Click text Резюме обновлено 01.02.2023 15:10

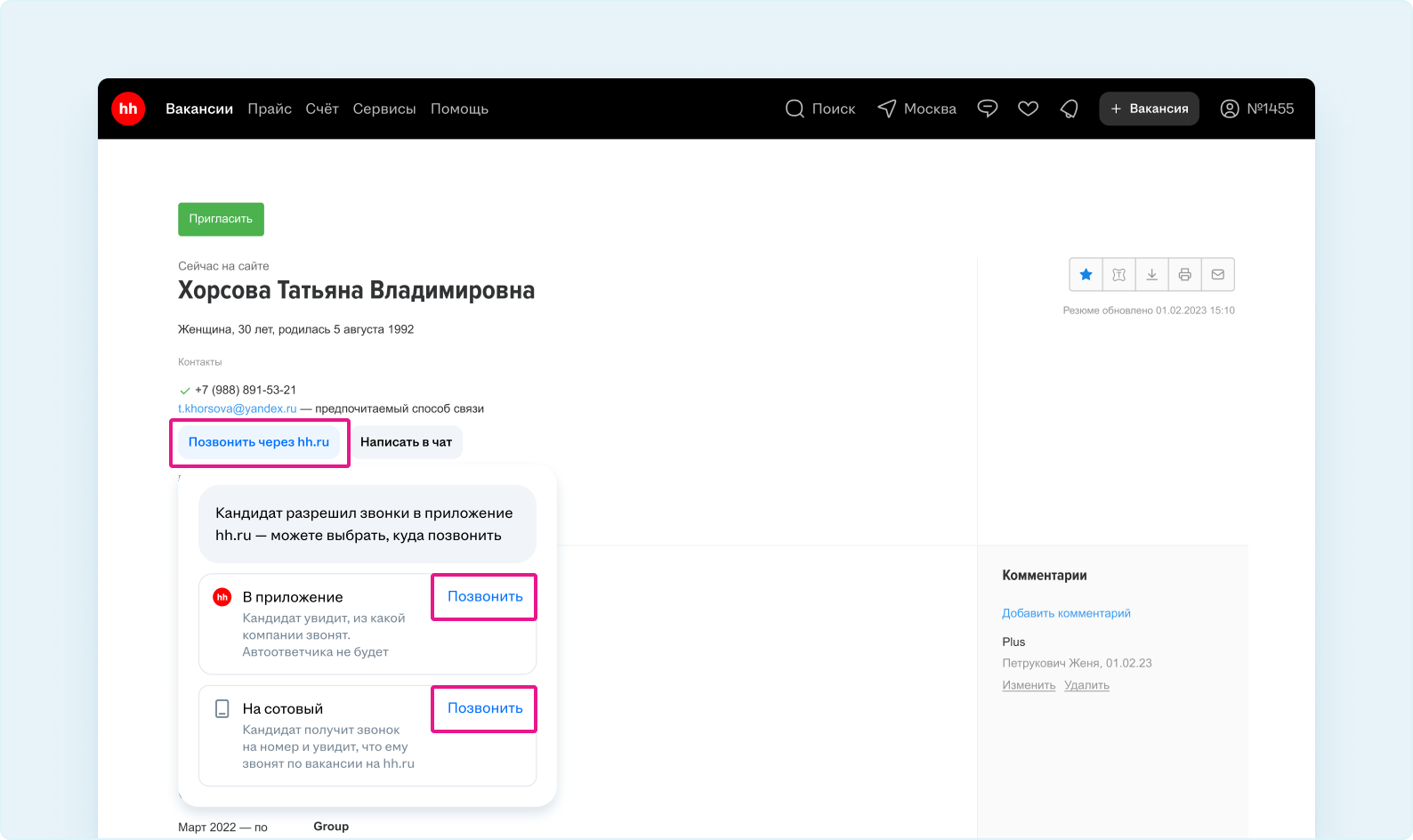click(1149, 311)
